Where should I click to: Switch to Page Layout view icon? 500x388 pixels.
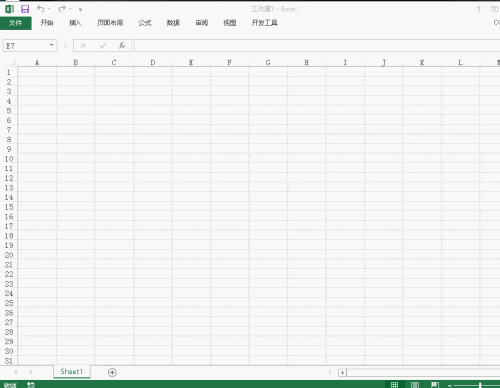click(415, 385)
